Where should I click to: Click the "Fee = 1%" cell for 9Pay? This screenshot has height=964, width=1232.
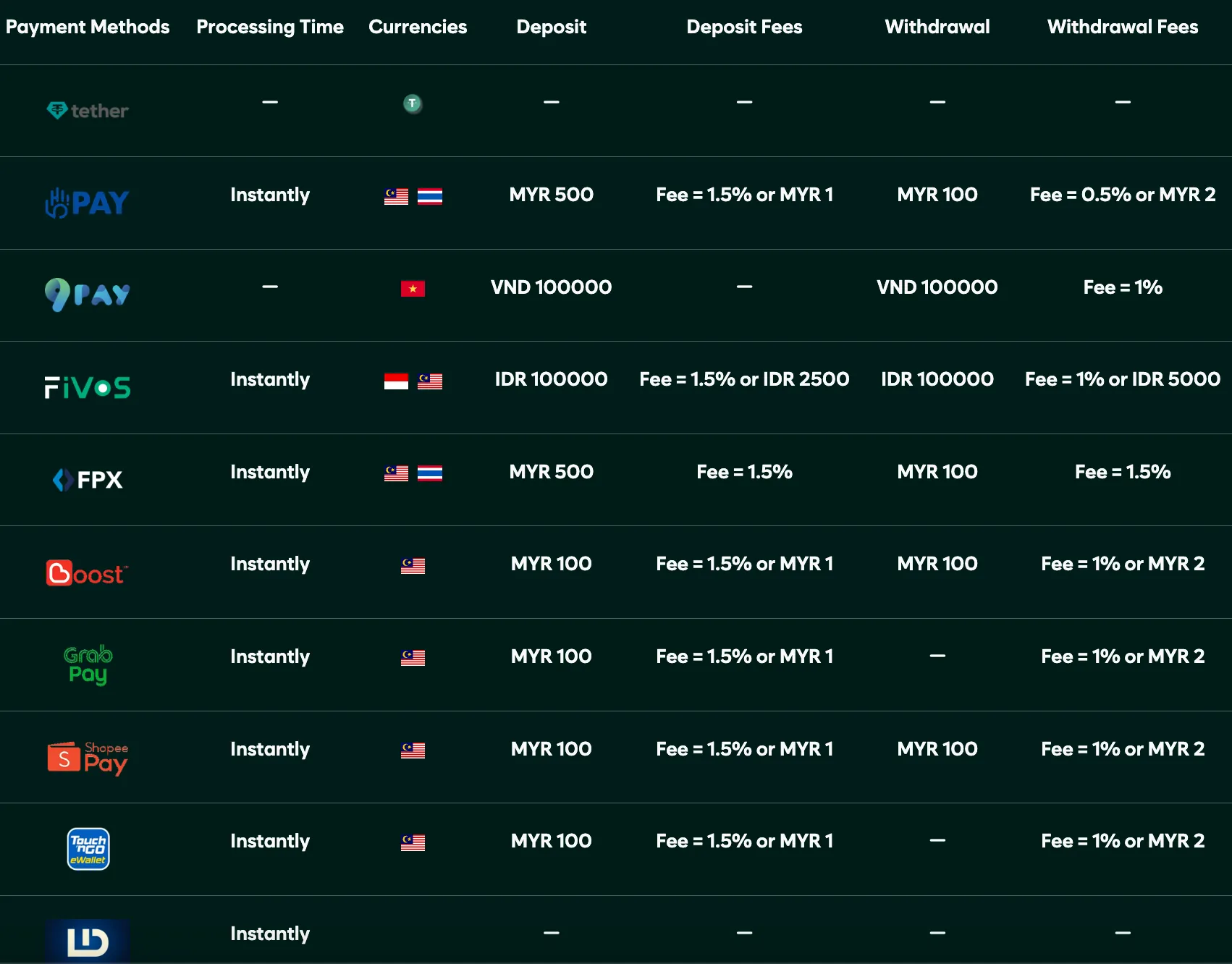click(x=1123, y=287)
